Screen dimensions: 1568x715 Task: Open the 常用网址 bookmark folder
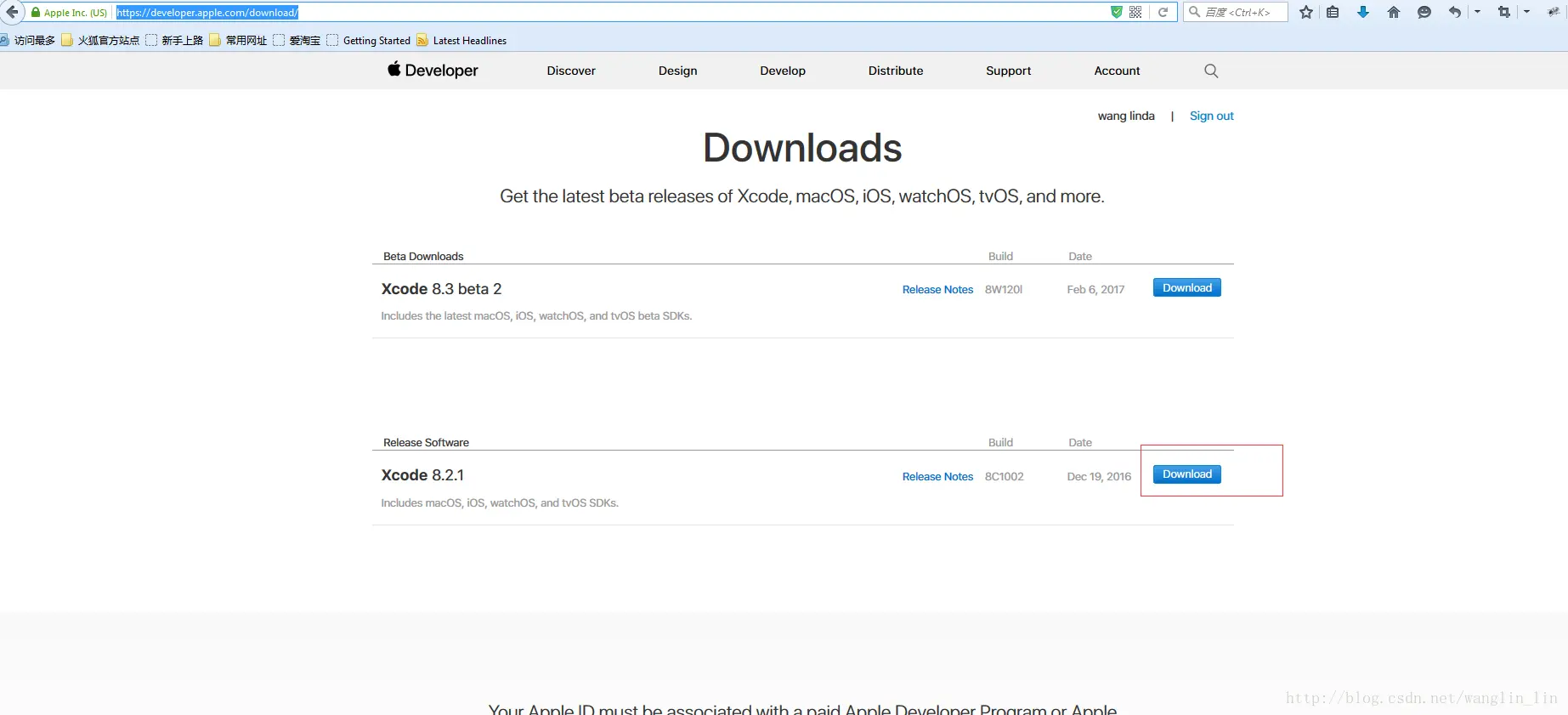point(239,40)
